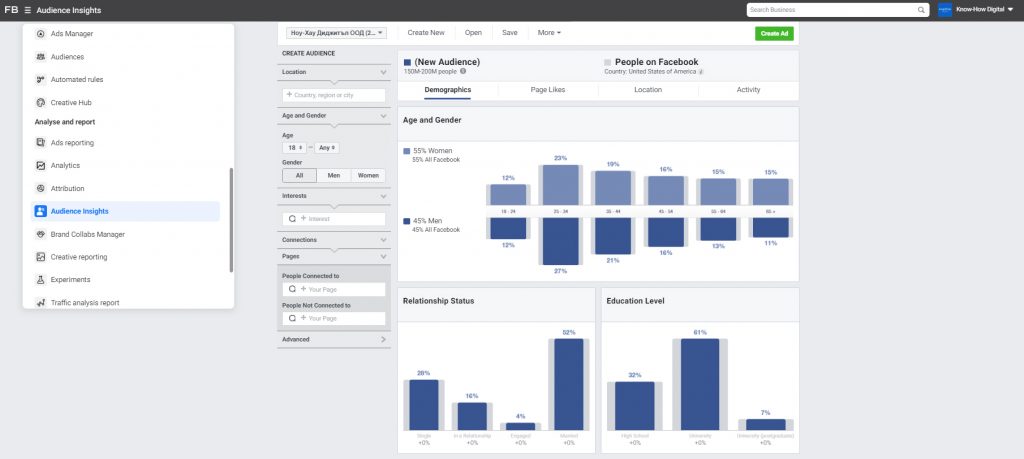
Task: Click the 55% Women legend swatch
Action: (408, 151)
